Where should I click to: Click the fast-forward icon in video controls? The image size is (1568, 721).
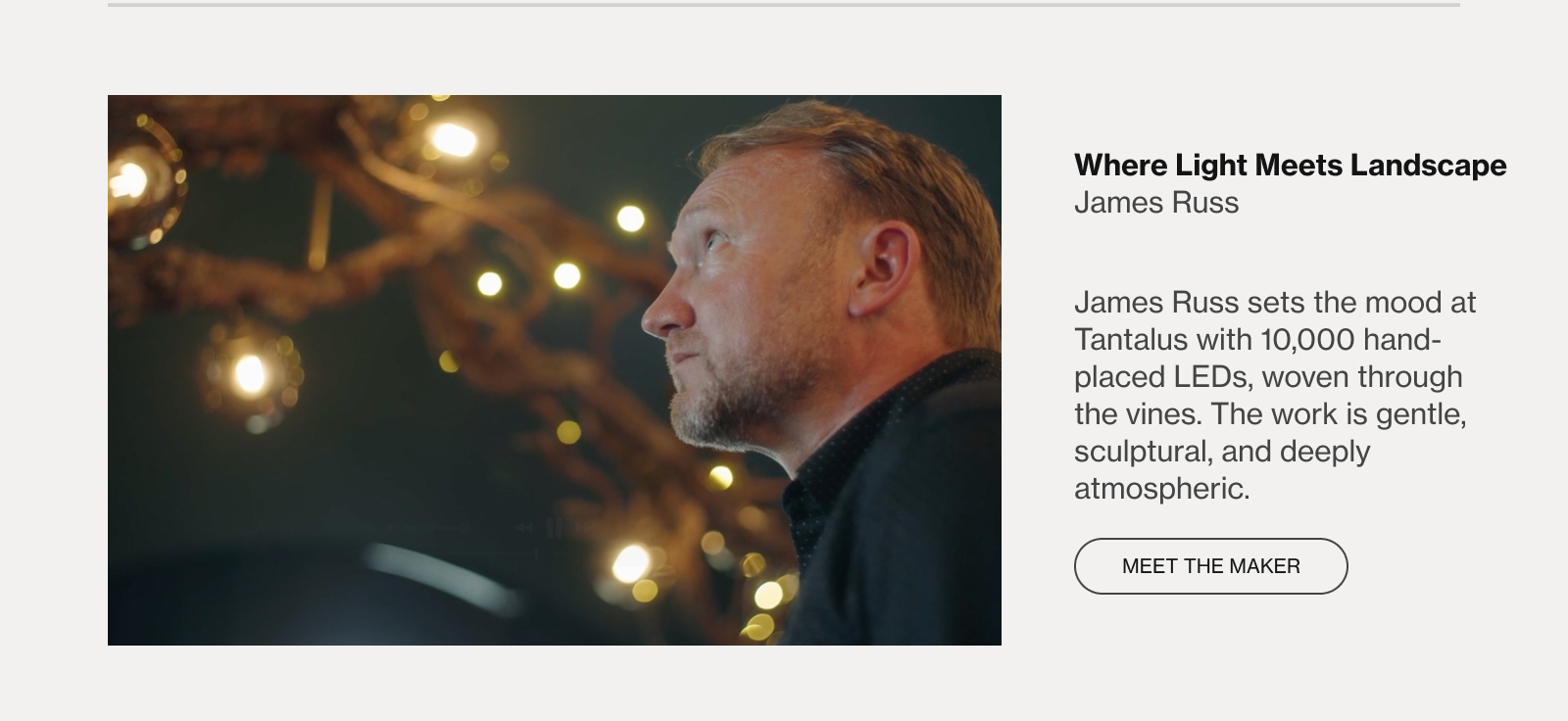pyautogui.click(x=584, y=528)
